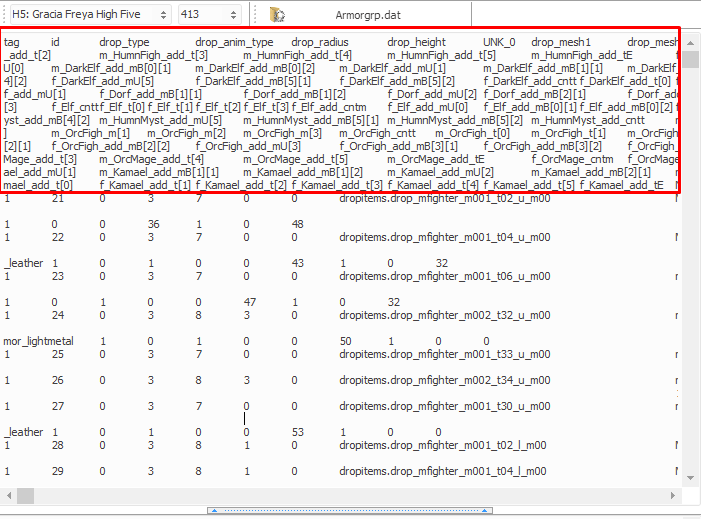Click the toolbar grip next to folder icon
This screenshot has width=701, height=519.
tap(256, 15)
